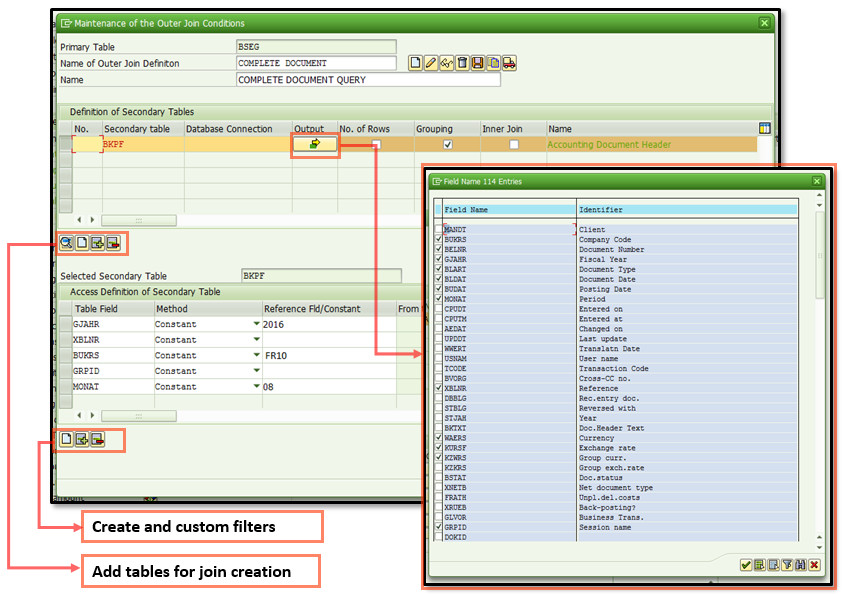Uncheck the WAERS Currency field checkbox
This screenshot has width=842, height=594.
pyautogui.click(x=438, y=437)
